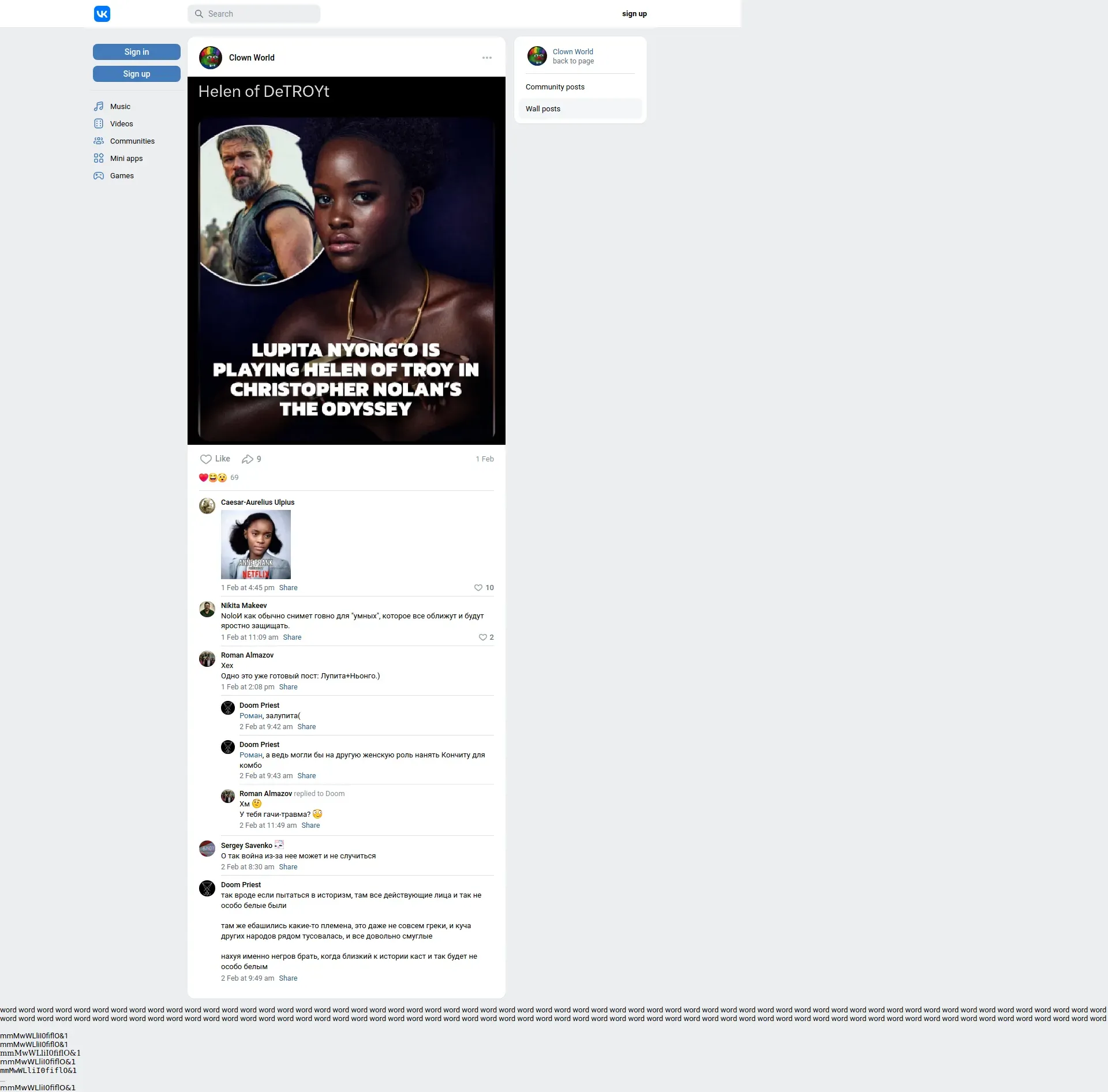Open the Communities sidebar icon
Screen dimensions: 1108x1092
(x=99, y=141)
